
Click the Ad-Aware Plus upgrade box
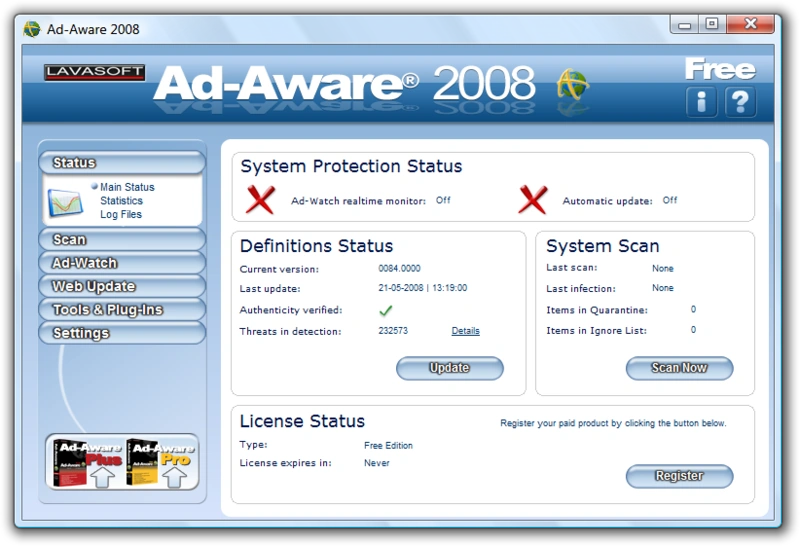(88, 462)
